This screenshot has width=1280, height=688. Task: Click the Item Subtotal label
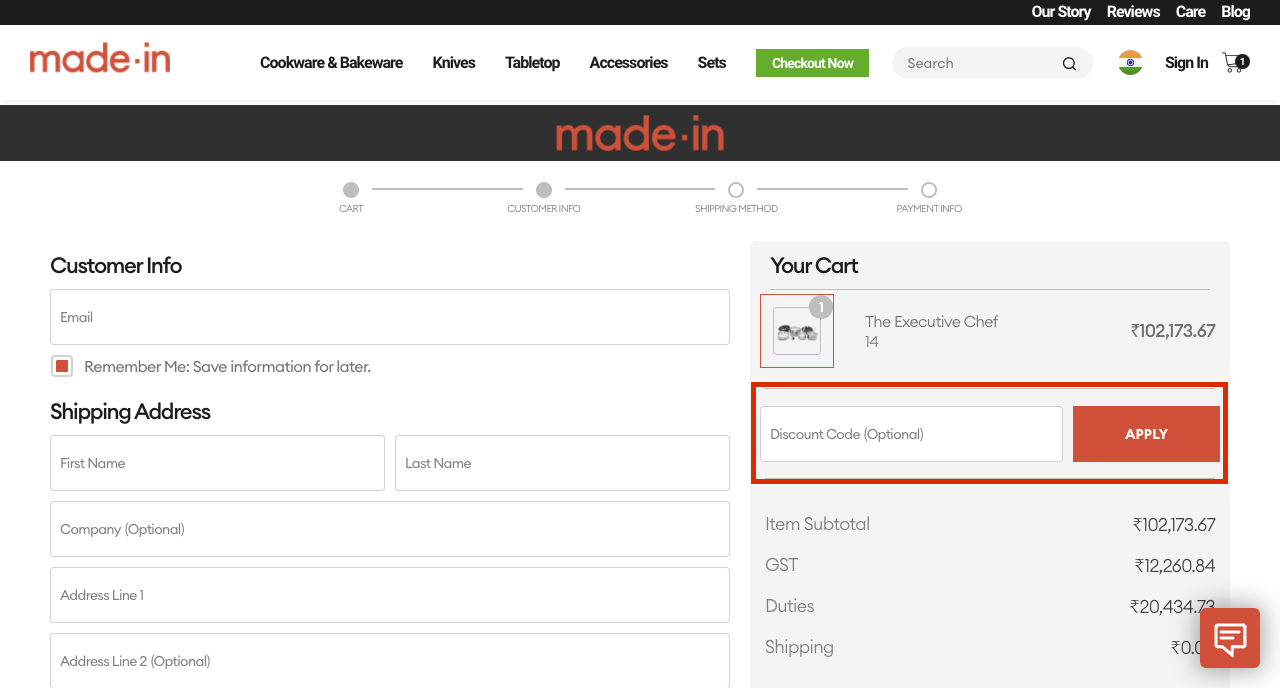point(817,524)
